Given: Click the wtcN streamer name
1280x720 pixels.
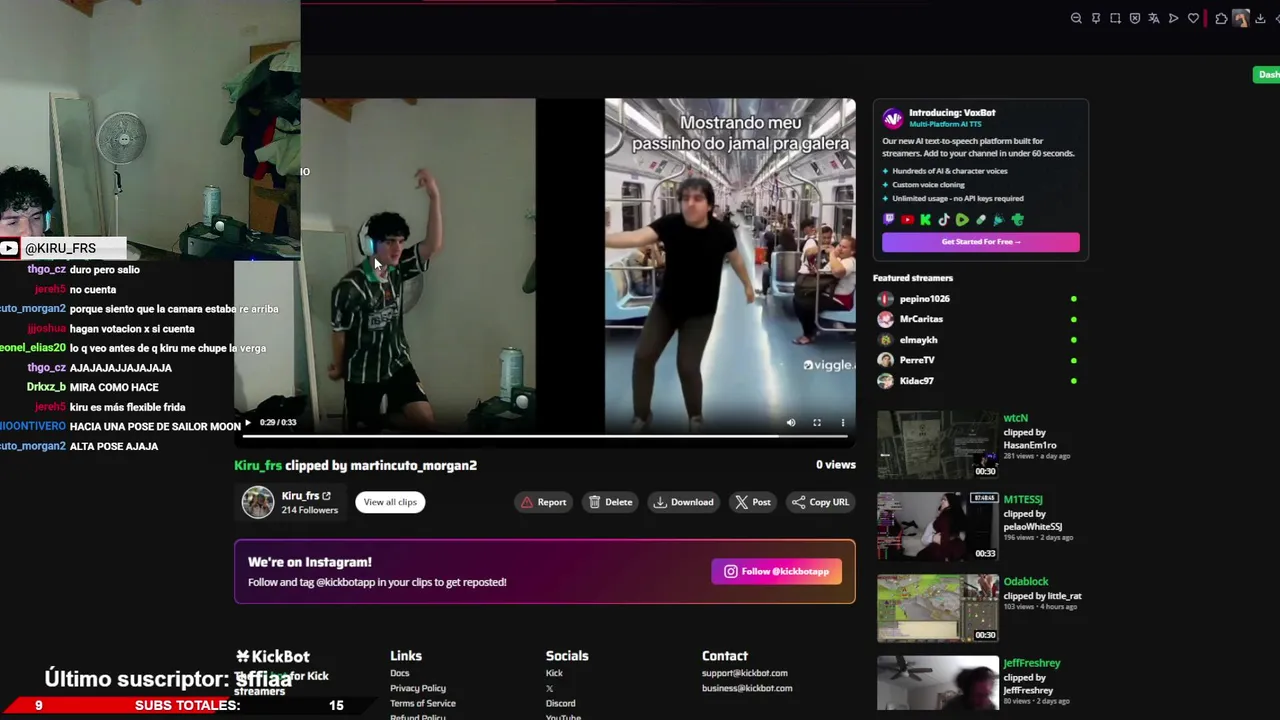Looking at the screenshot, I should point(1015,418).
